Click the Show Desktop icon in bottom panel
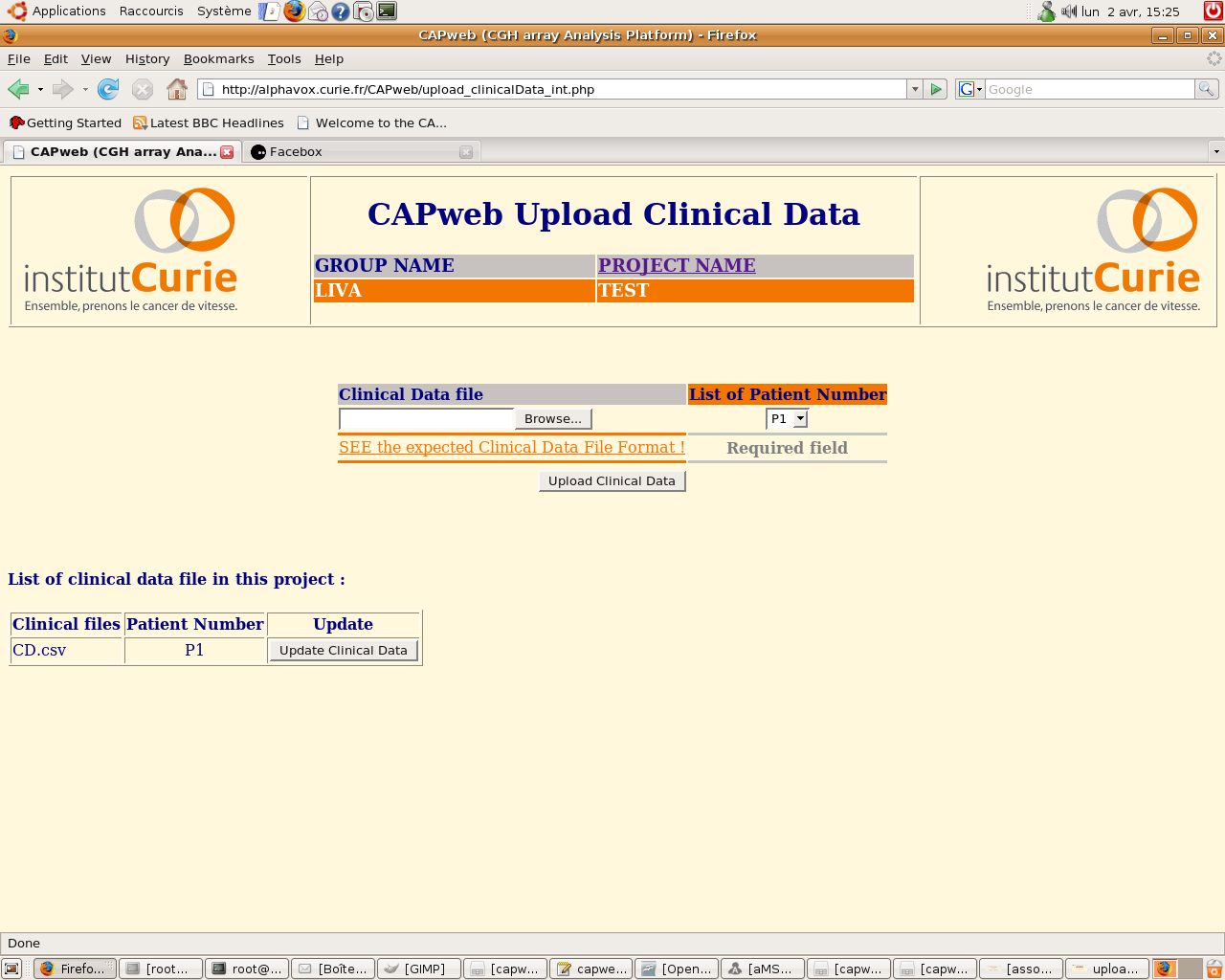 click(11, 969)
